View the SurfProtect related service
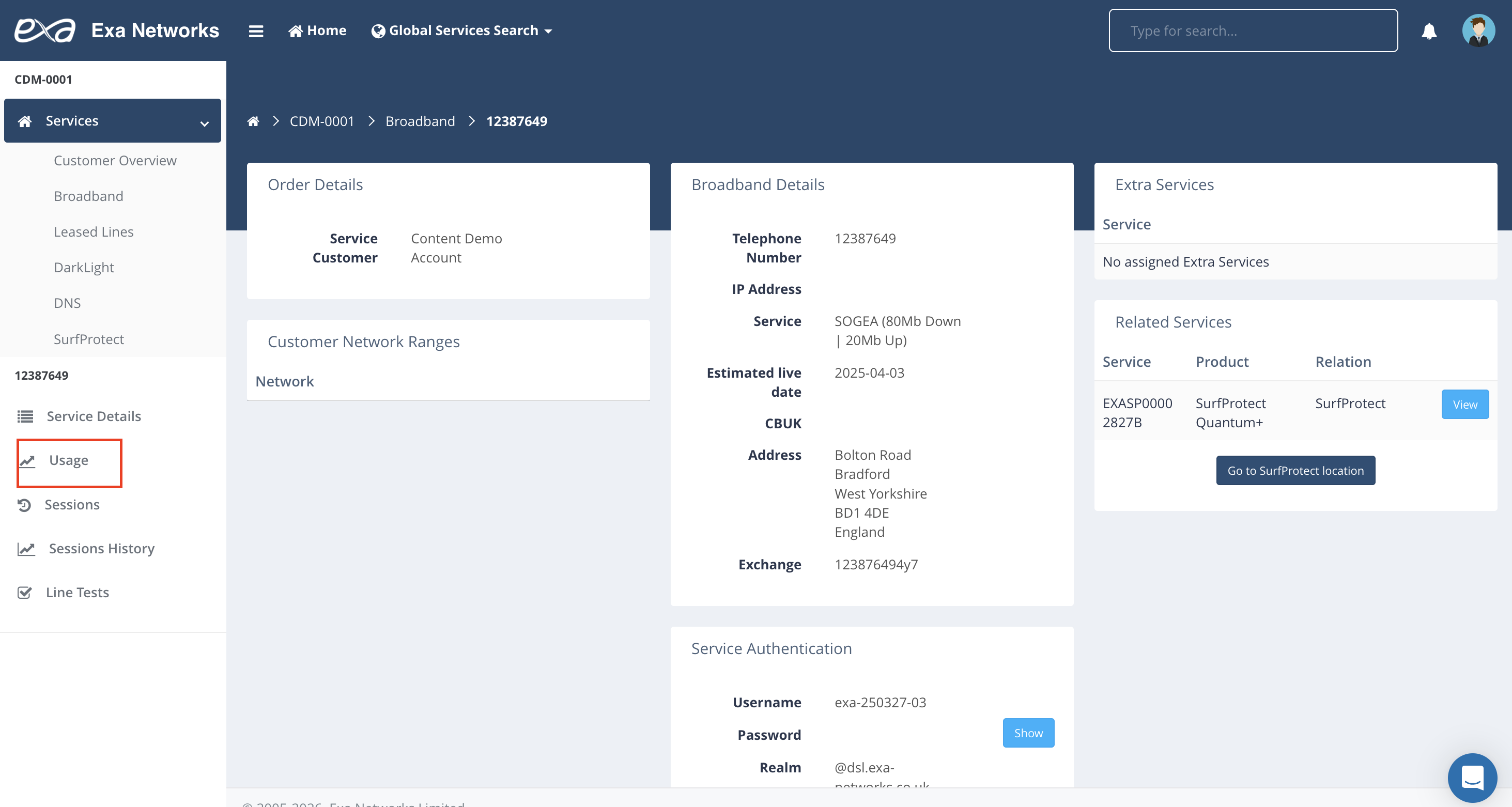The image size is (1512, 807). coord(1464,405)
